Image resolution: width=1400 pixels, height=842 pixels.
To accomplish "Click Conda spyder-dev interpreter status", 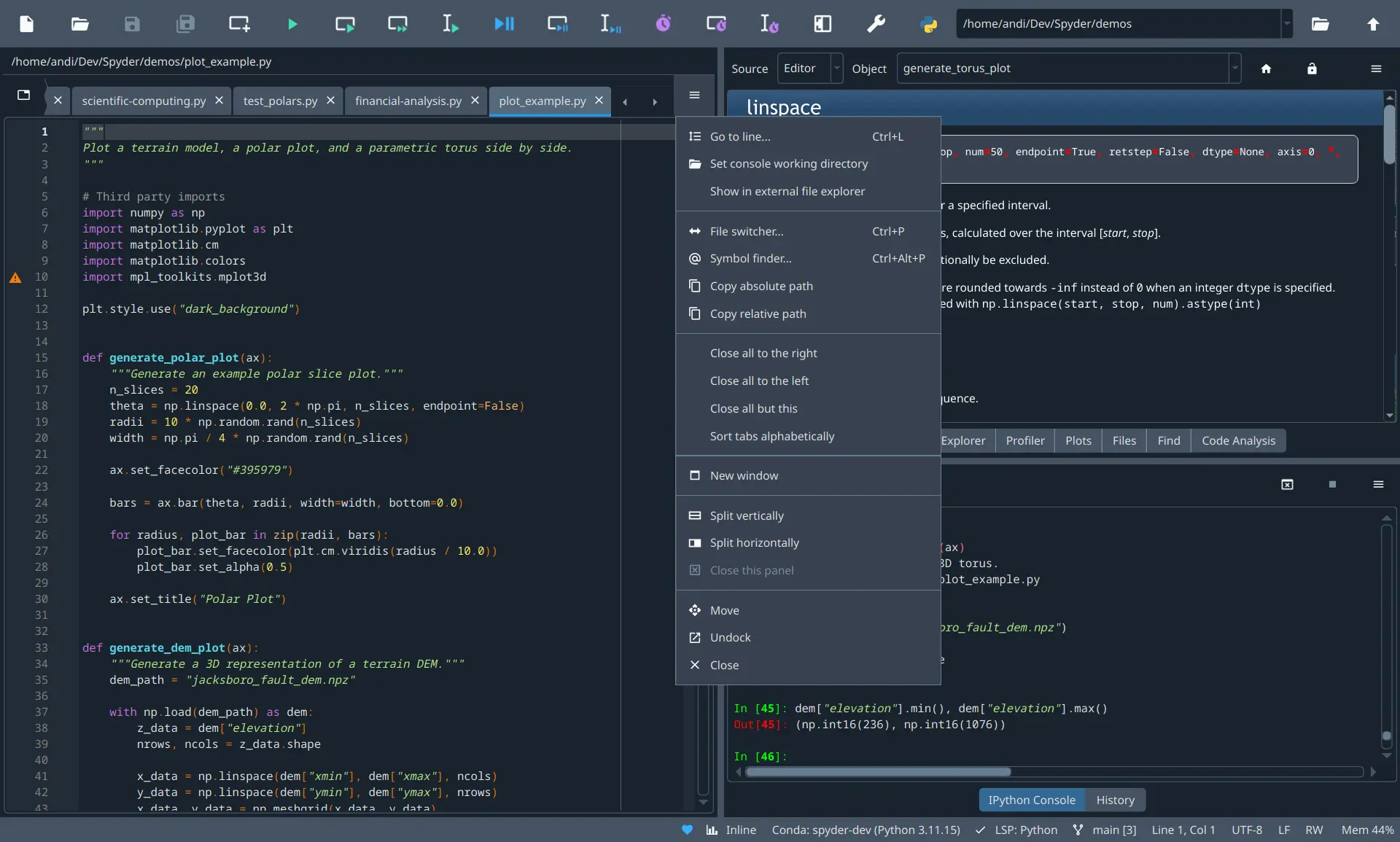I will (x=866, y=830).
